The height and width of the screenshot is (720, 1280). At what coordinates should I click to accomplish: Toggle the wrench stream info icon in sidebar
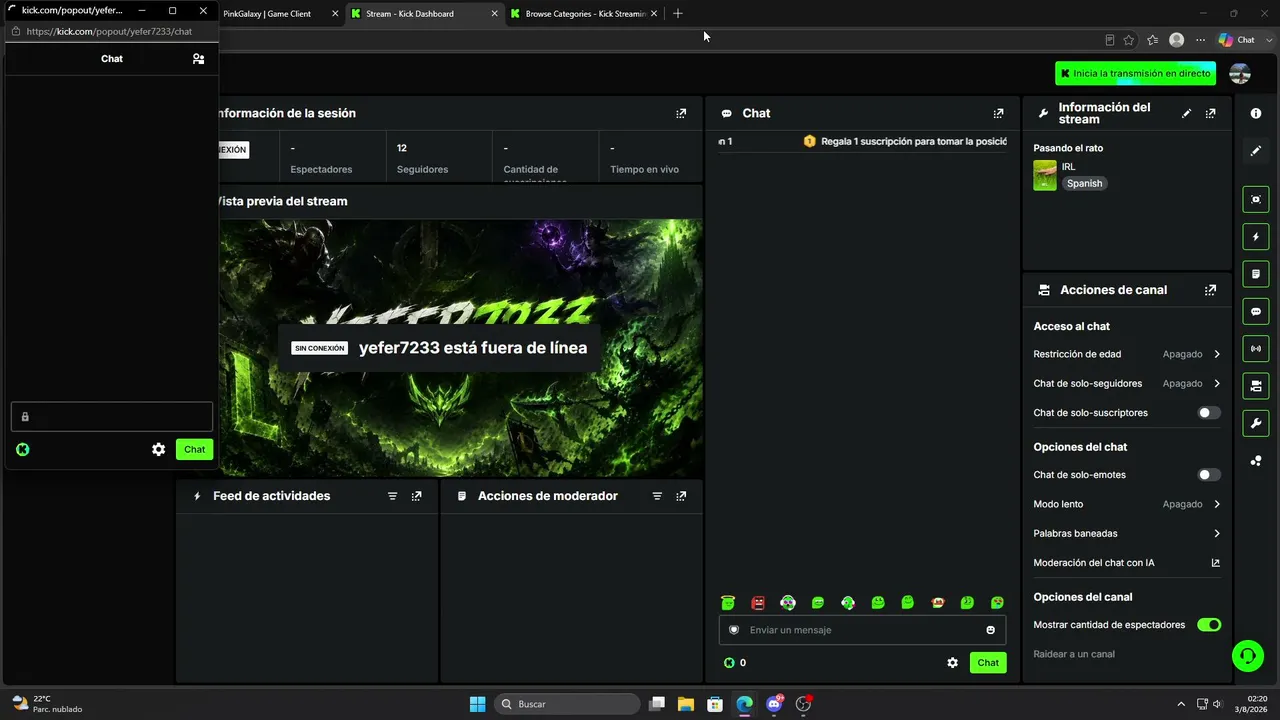tap(1256, 424)
